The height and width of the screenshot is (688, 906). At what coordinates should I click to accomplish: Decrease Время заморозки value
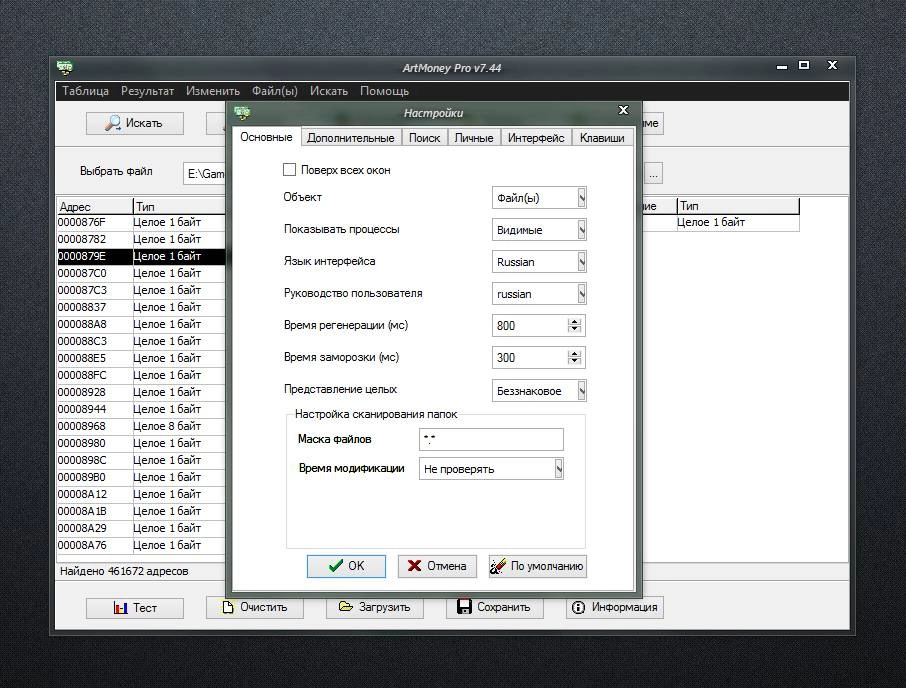pos(574,361)
